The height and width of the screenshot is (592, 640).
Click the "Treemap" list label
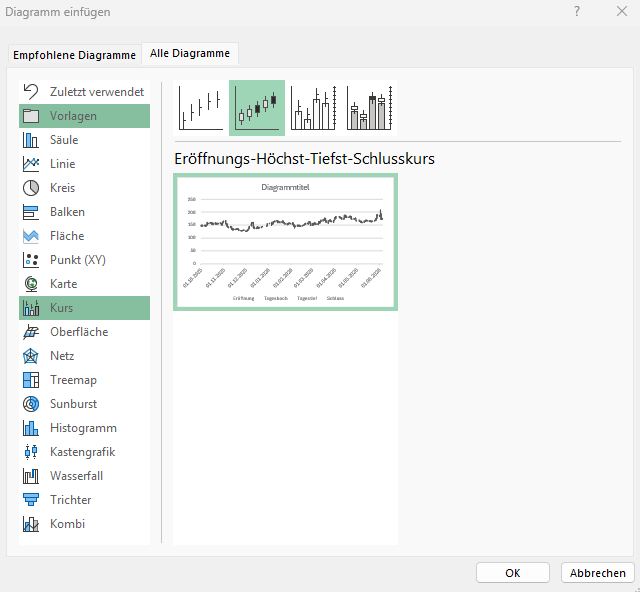tap(73, 380)
